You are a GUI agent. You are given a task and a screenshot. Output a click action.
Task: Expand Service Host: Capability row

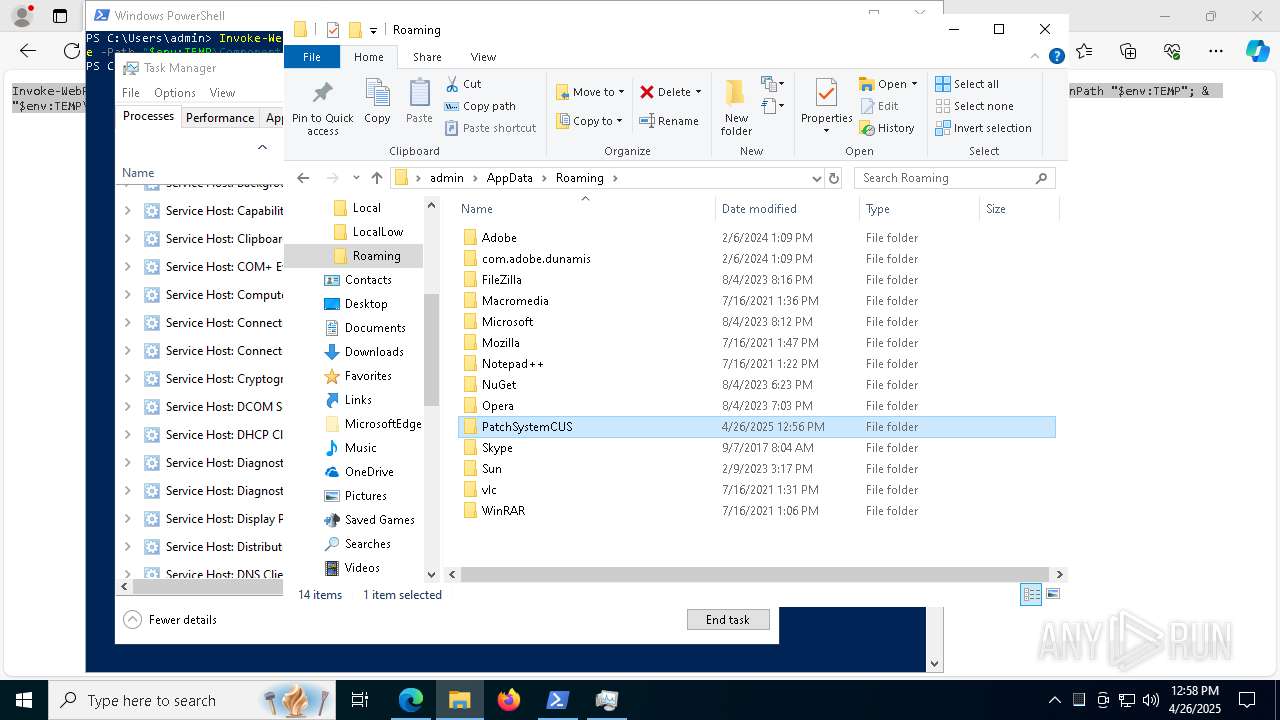pos(127,211)
